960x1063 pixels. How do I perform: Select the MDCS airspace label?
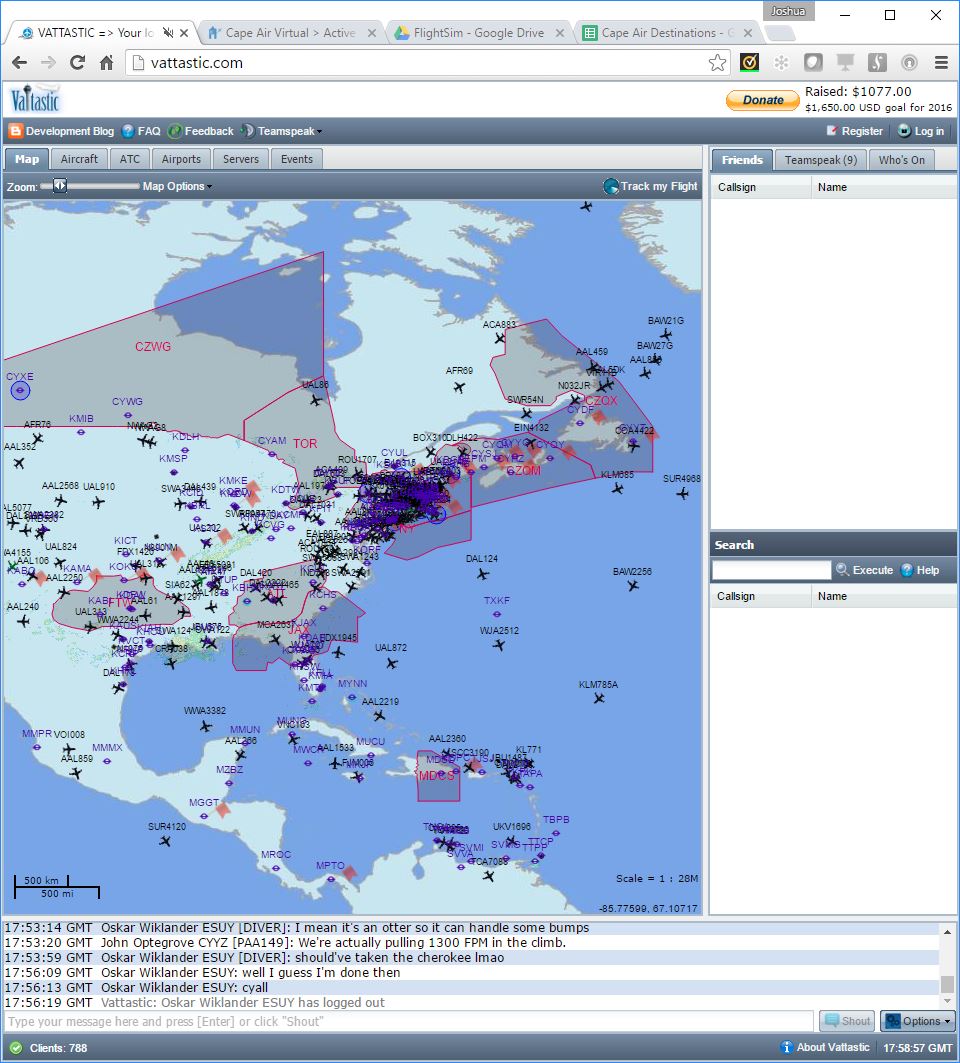click(x=437, y=776)
